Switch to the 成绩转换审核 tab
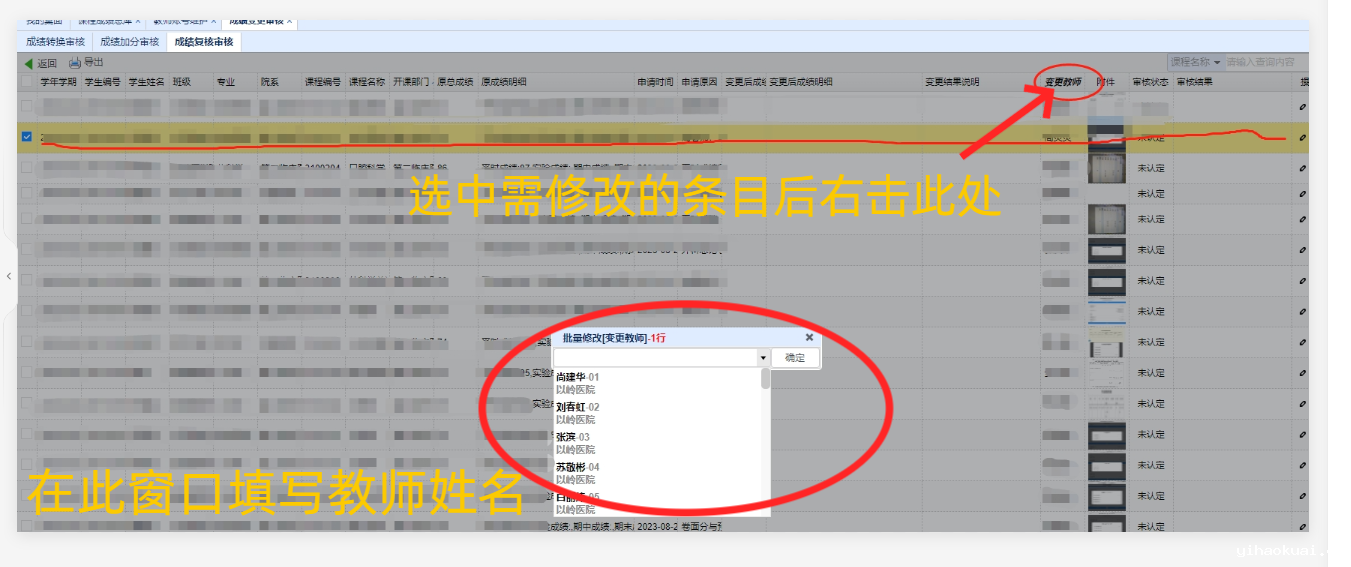 (56, 42)
